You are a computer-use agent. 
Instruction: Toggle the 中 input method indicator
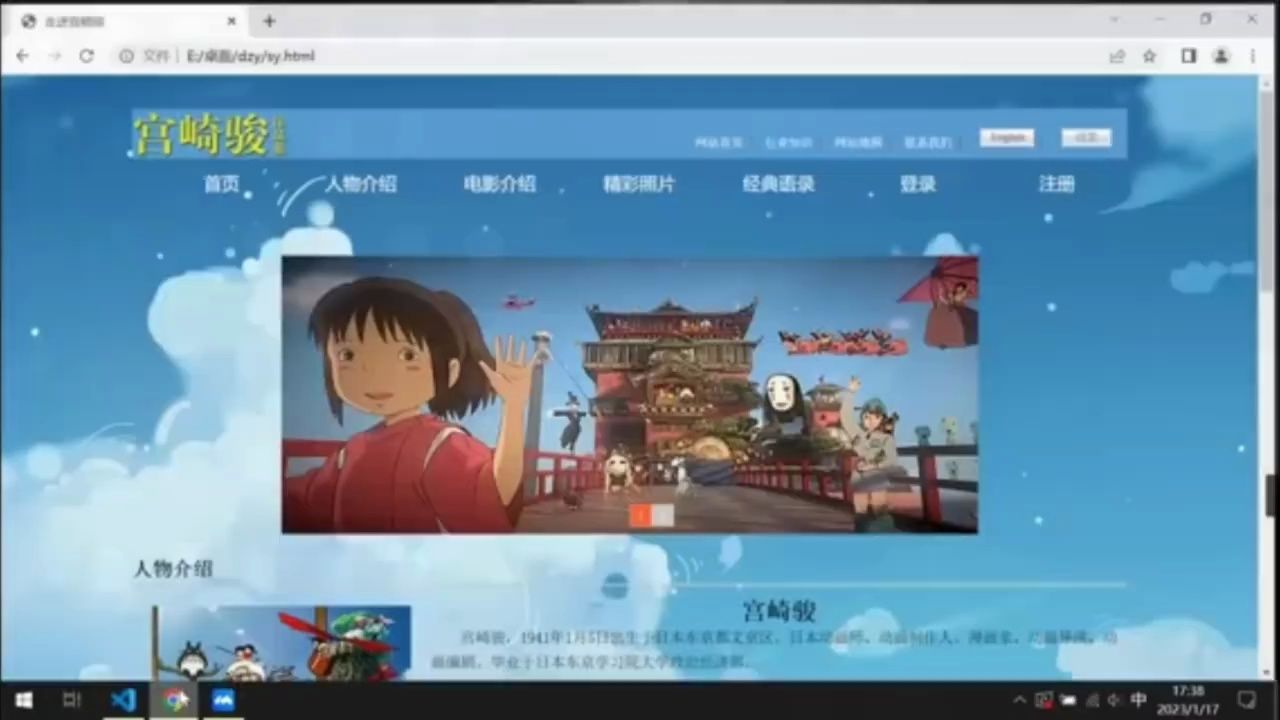tap(1138, 700)
